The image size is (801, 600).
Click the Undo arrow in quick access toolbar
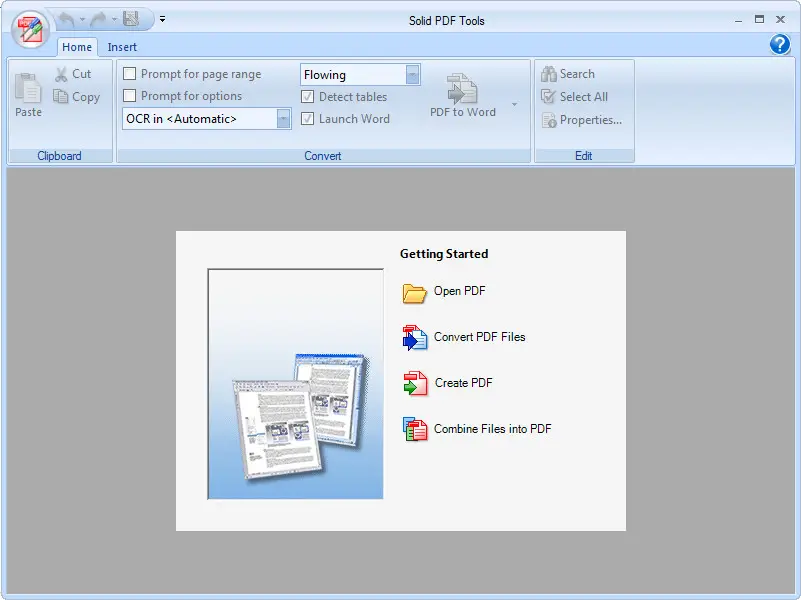[66, 19]
